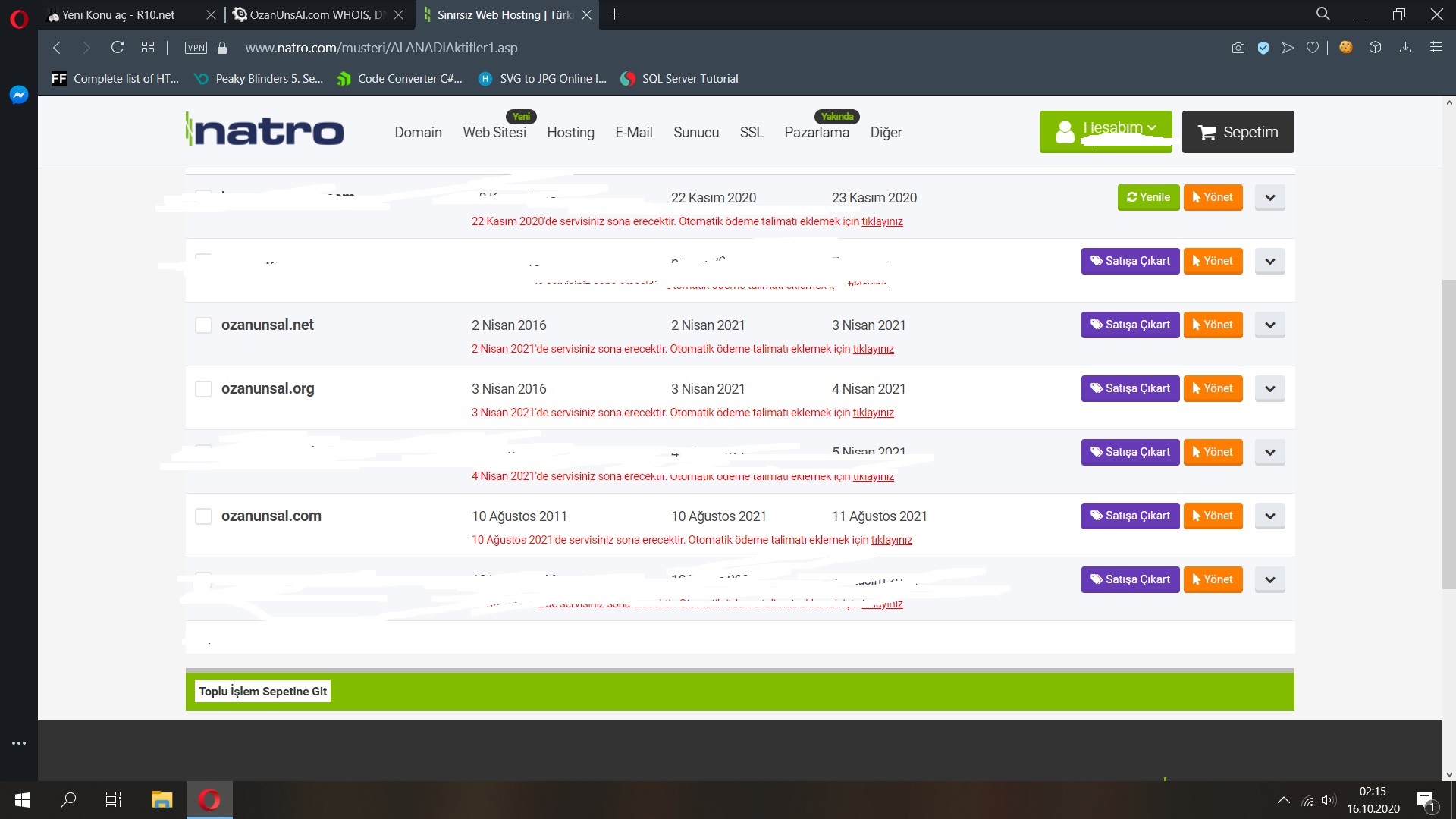
Task: Open Windows Task View
Action: pyautogui.click(x=114, y=800)
